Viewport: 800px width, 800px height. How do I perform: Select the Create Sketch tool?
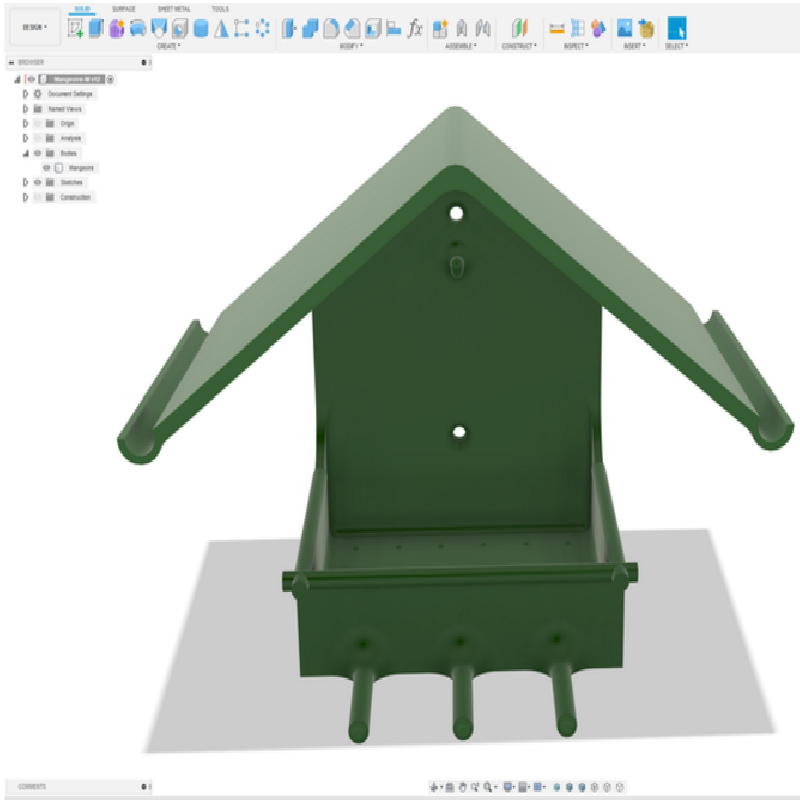[76, 28]
